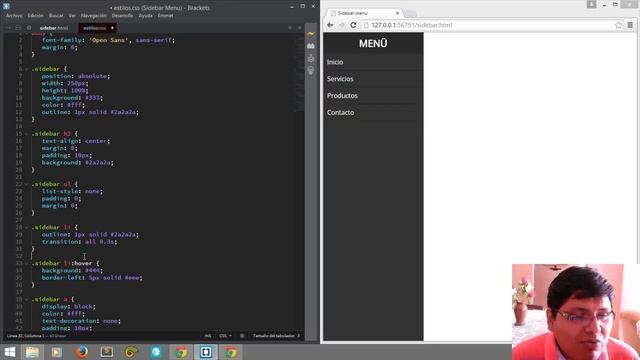The width and height of the screenshot is (640, 360).
Task: Click the position: absolute declaration
Action: (76, 76)
